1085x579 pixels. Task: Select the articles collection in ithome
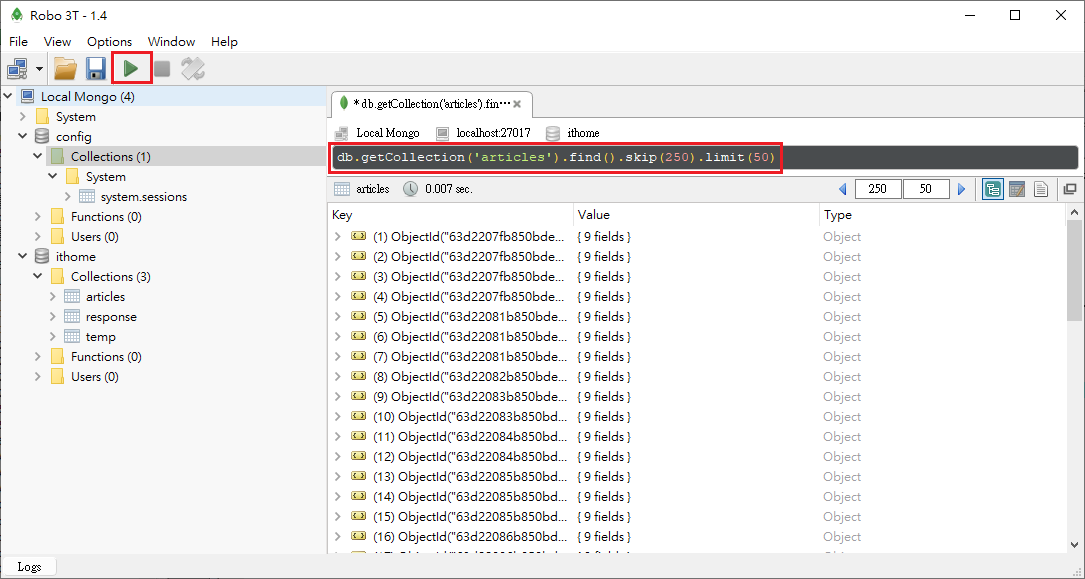coord(105,297)
